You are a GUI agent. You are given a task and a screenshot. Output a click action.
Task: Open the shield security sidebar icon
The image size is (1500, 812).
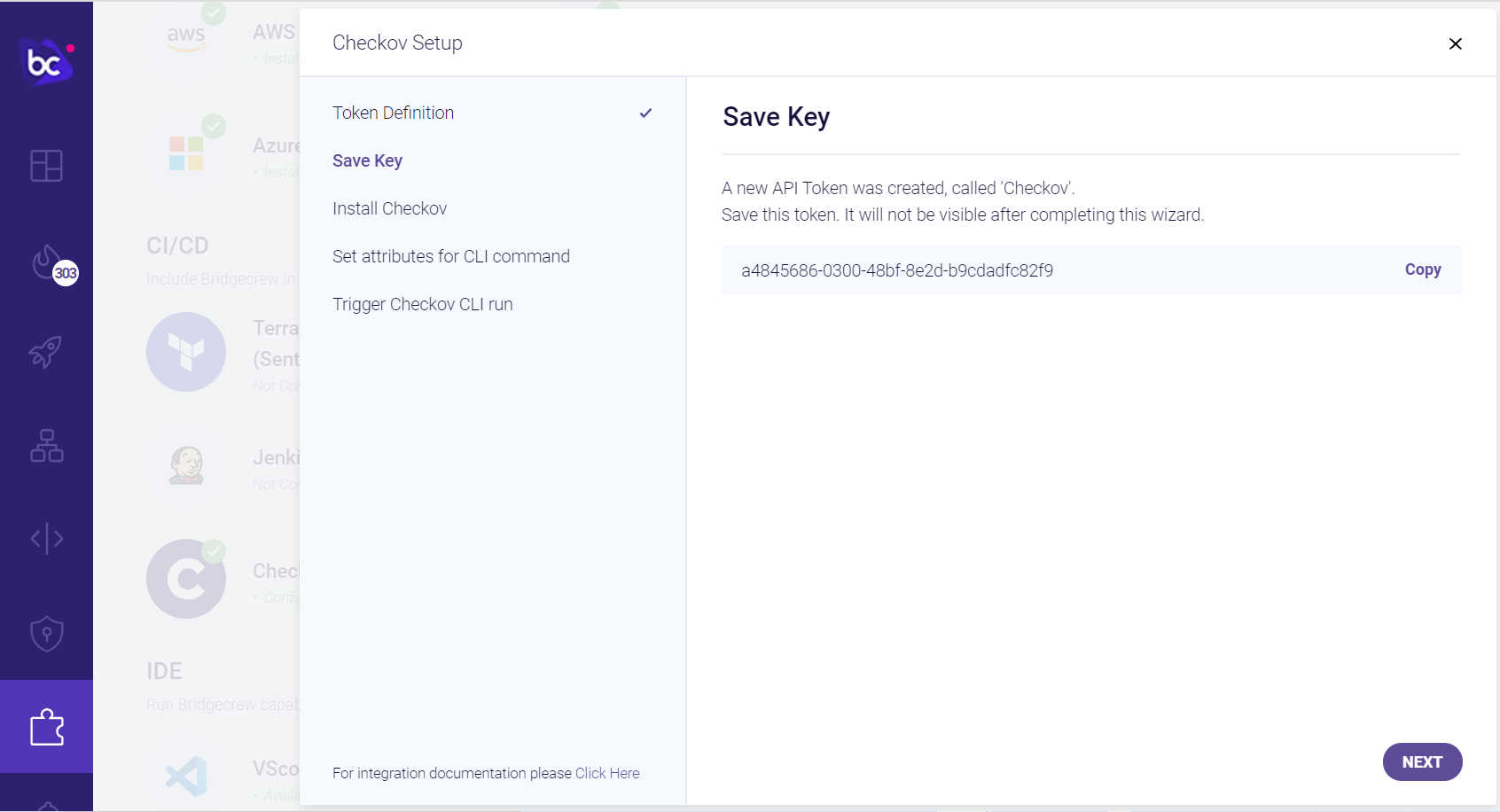[46, 634]
